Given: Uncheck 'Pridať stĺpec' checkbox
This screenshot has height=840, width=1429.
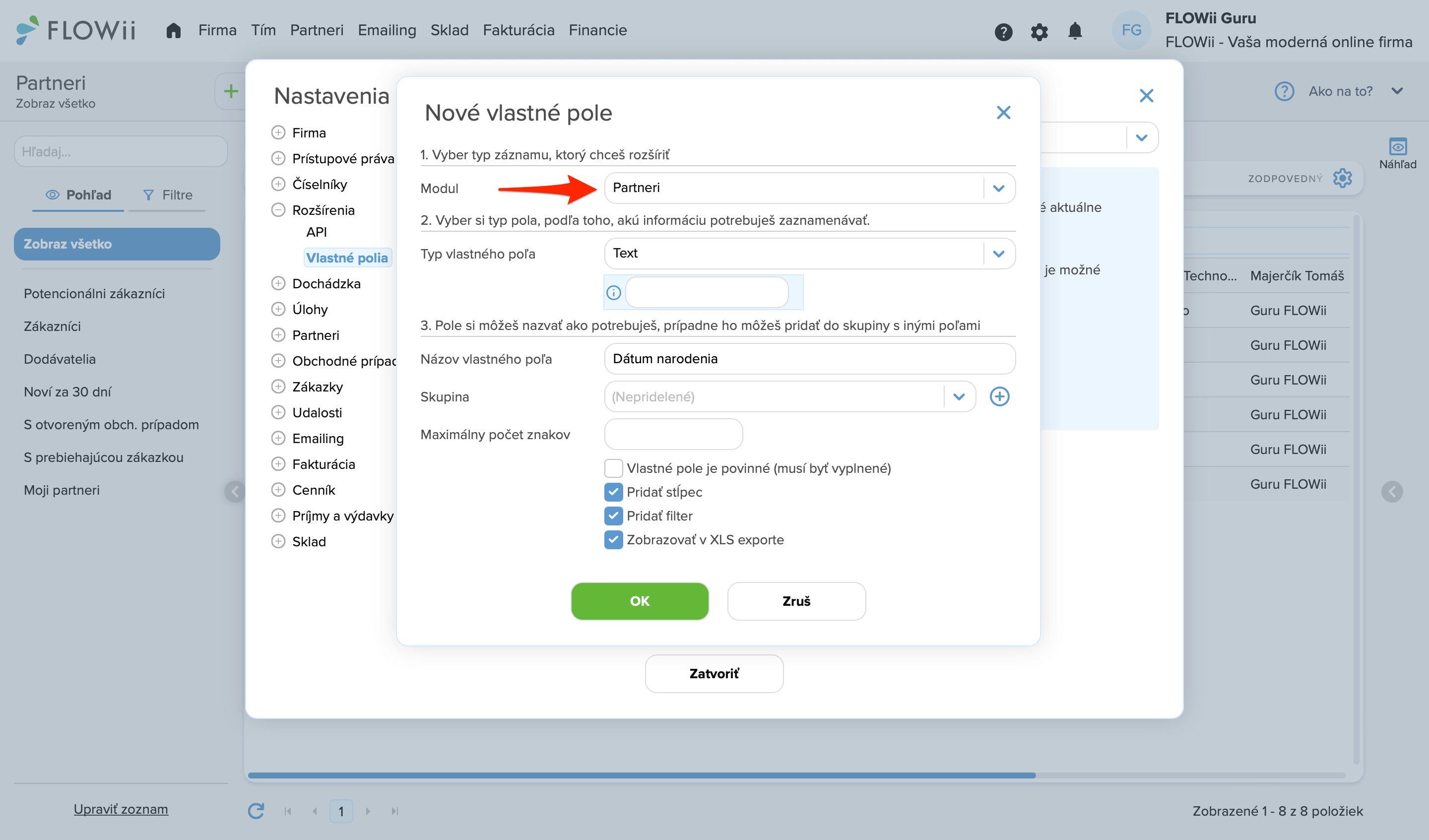Looking at the screenshot, I should pos(613,492).
